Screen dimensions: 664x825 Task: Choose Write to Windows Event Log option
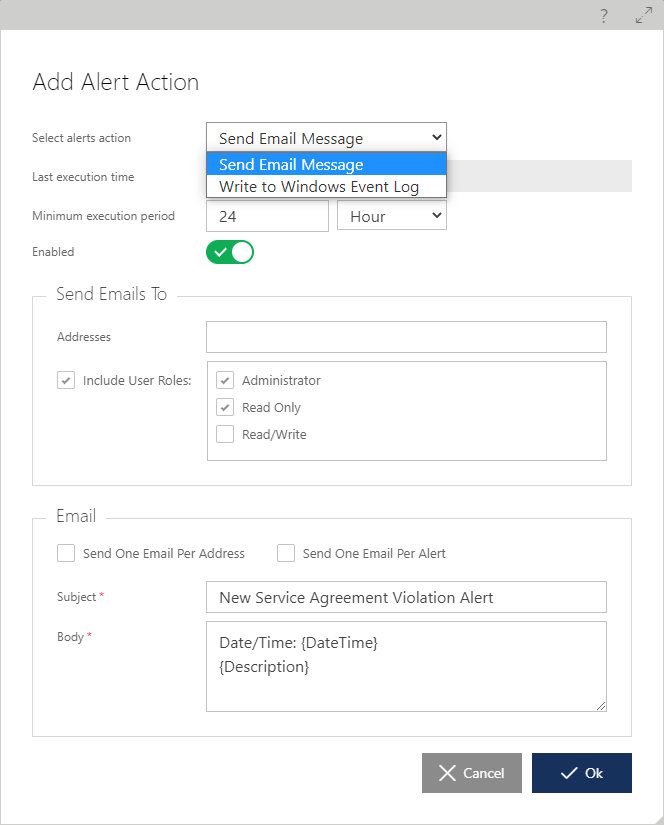click(x=326, y=186)
